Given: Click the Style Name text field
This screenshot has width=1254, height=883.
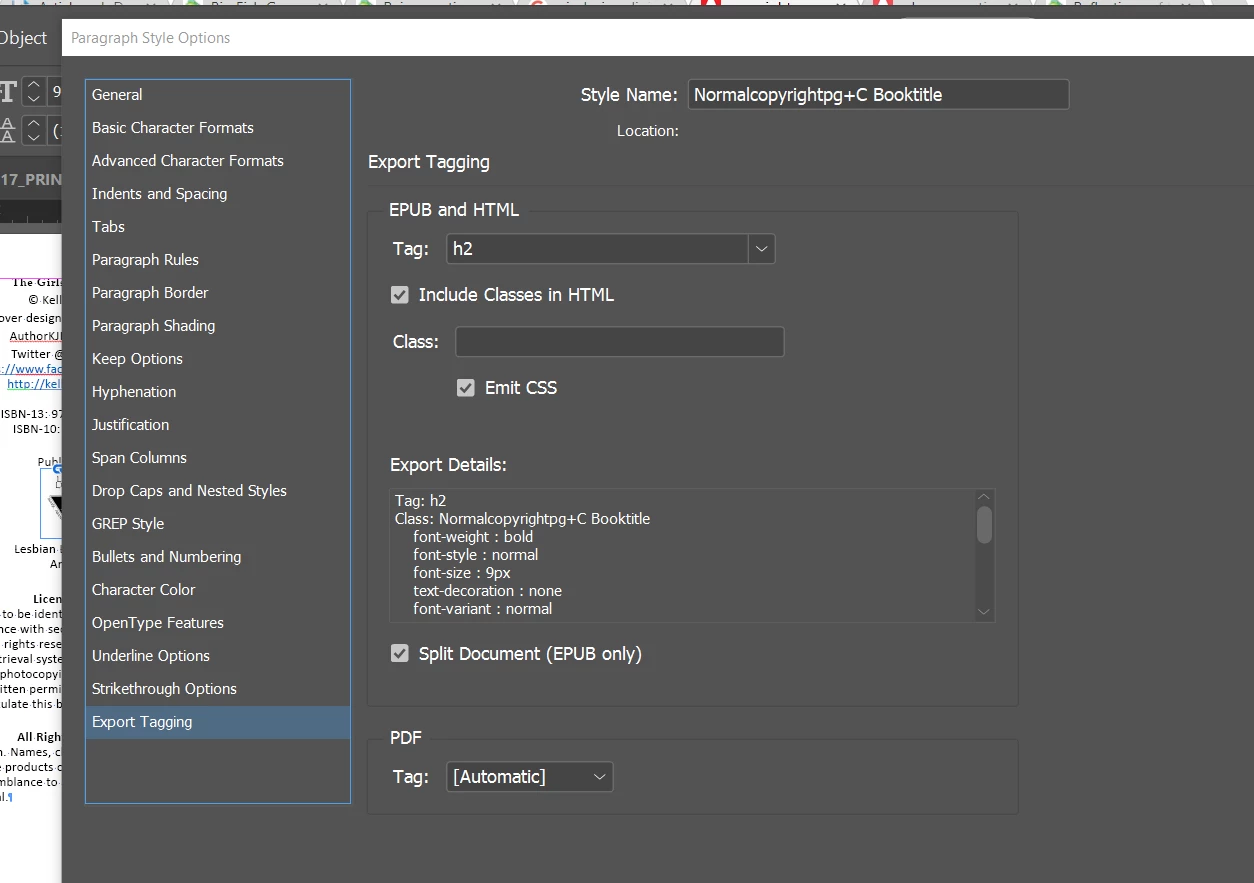Looking at the screenshot, I should coord(878,95).
